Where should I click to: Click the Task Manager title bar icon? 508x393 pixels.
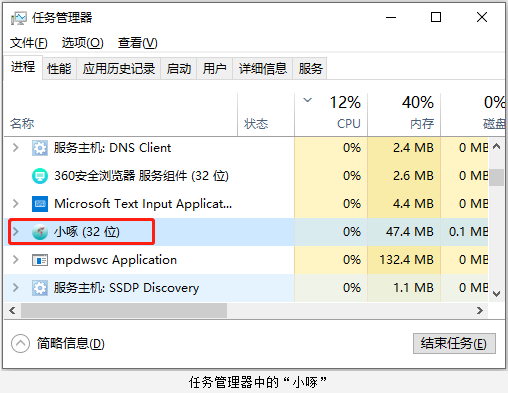[18, 18]
